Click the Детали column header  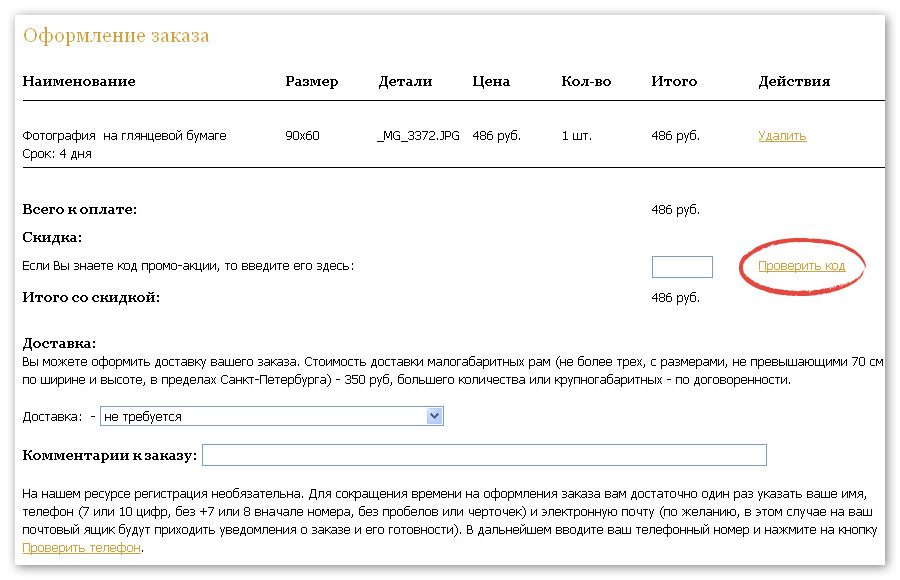click(405, 82)
